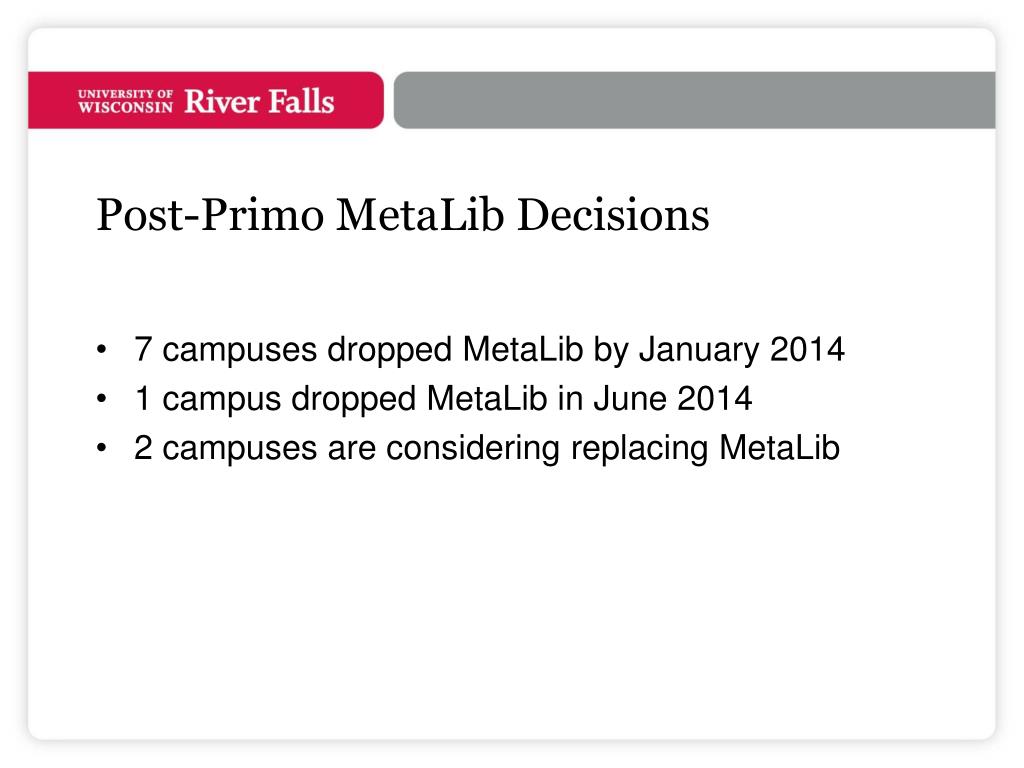The image size is (1024, 768).
Task: Select the Post-Primo MetaLib Decisions title
Action: coord(403,215)
